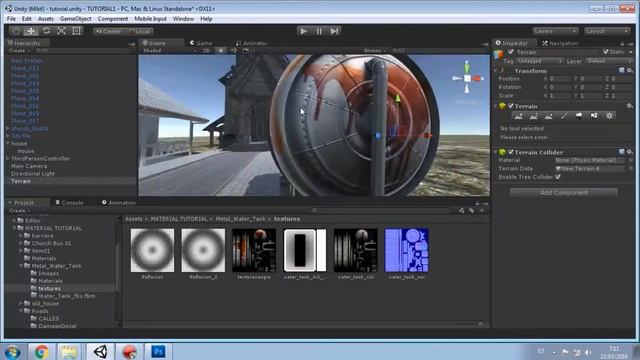Image resolution: width=640 pixels, height=360 pixels.
Task: Toggle Enable Tree Collider checkbox
Action: [x=558, y=177]
